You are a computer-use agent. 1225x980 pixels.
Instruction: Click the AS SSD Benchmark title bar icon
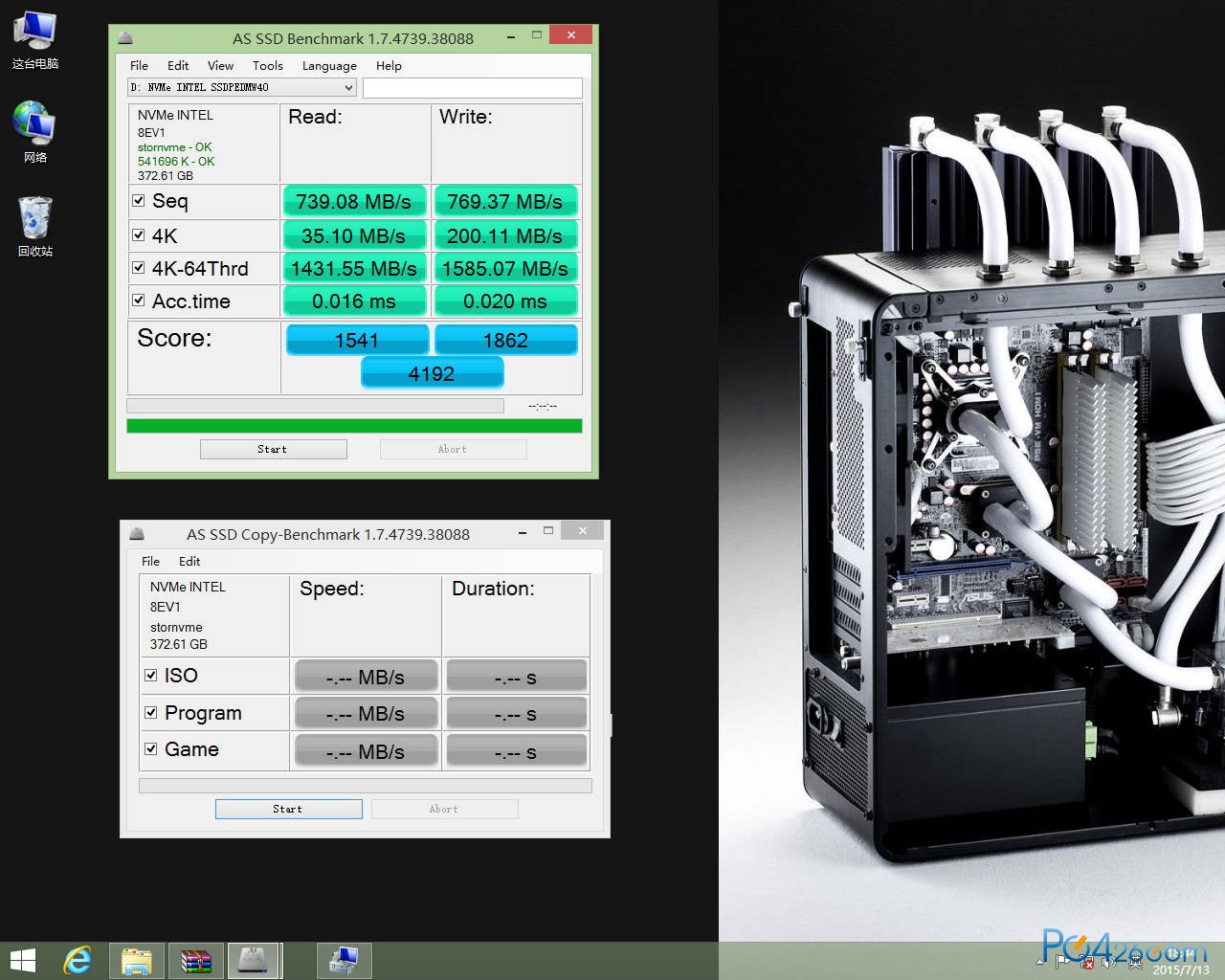(x=126, y=38)
